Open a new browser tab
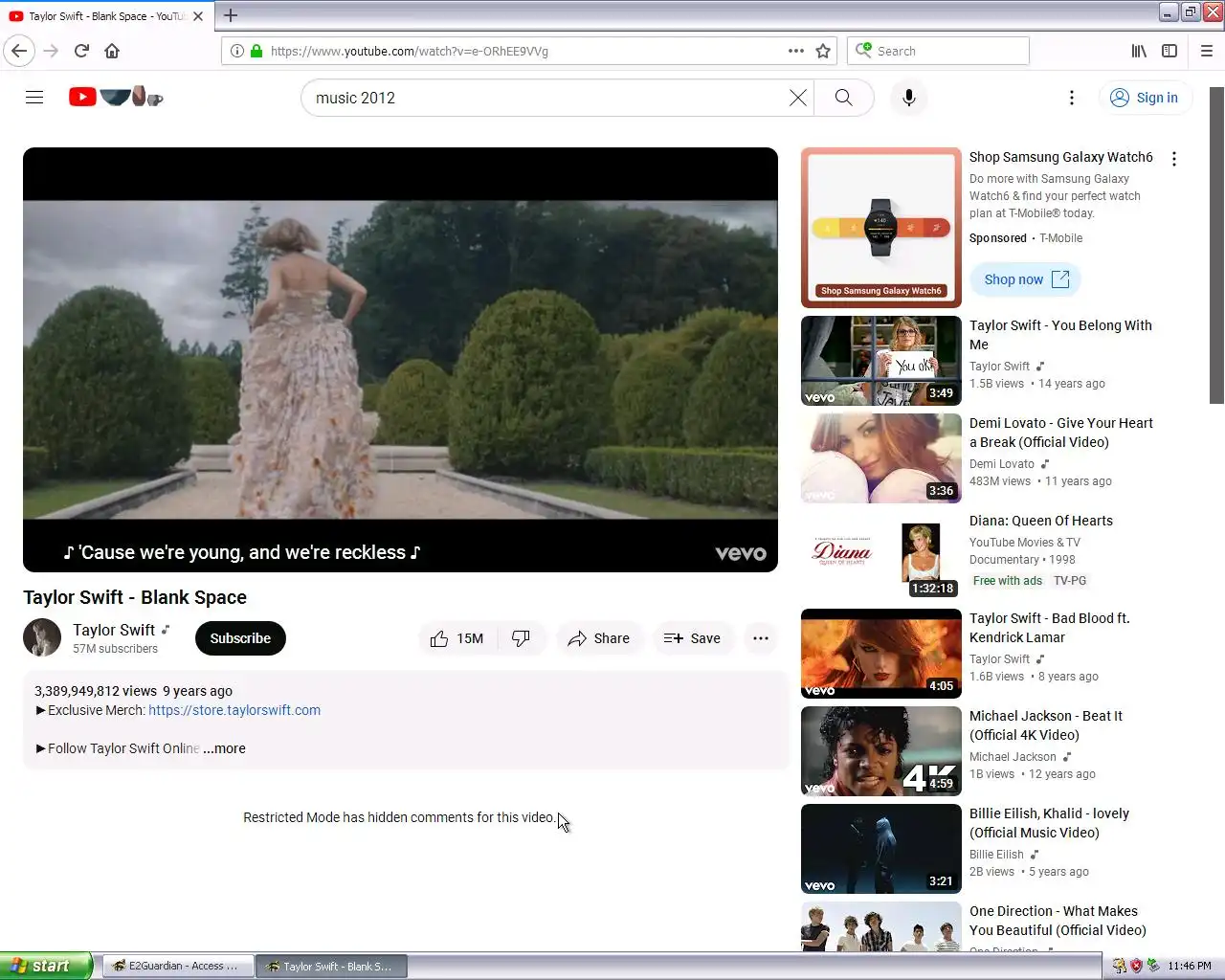This screenshot has height=980, width=1225. tap(231, 15)
